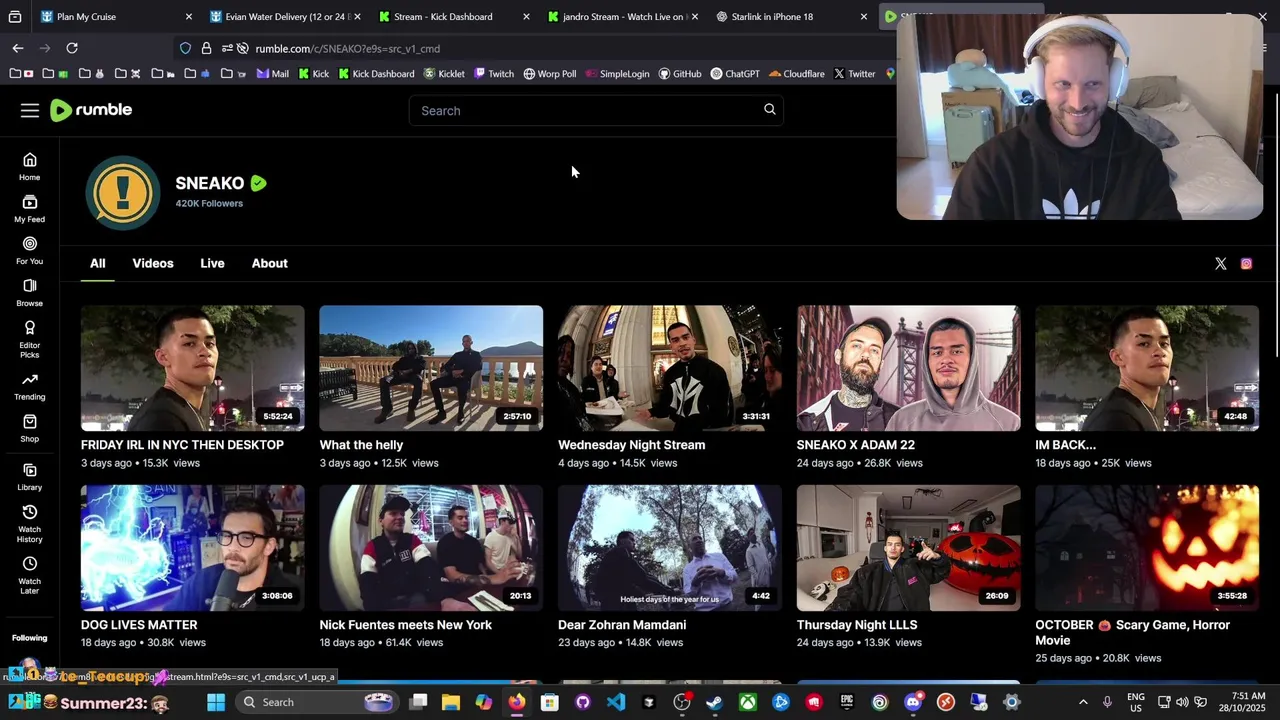Open Thursday Night LLLS video thumbnail
1280x720 pixels.
[x=908, y=548]
